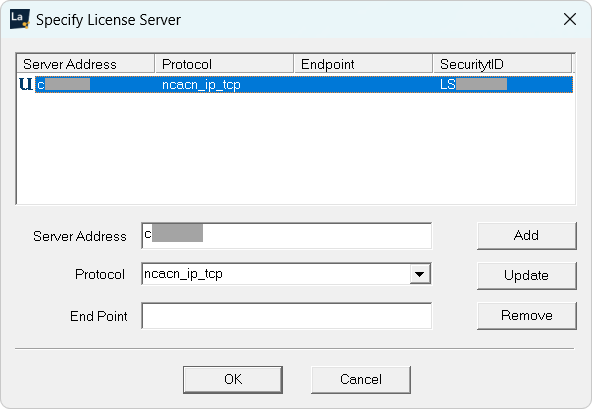Click the Update button
This screenshot has height=409, width=592.
click(x=527, y=276)
